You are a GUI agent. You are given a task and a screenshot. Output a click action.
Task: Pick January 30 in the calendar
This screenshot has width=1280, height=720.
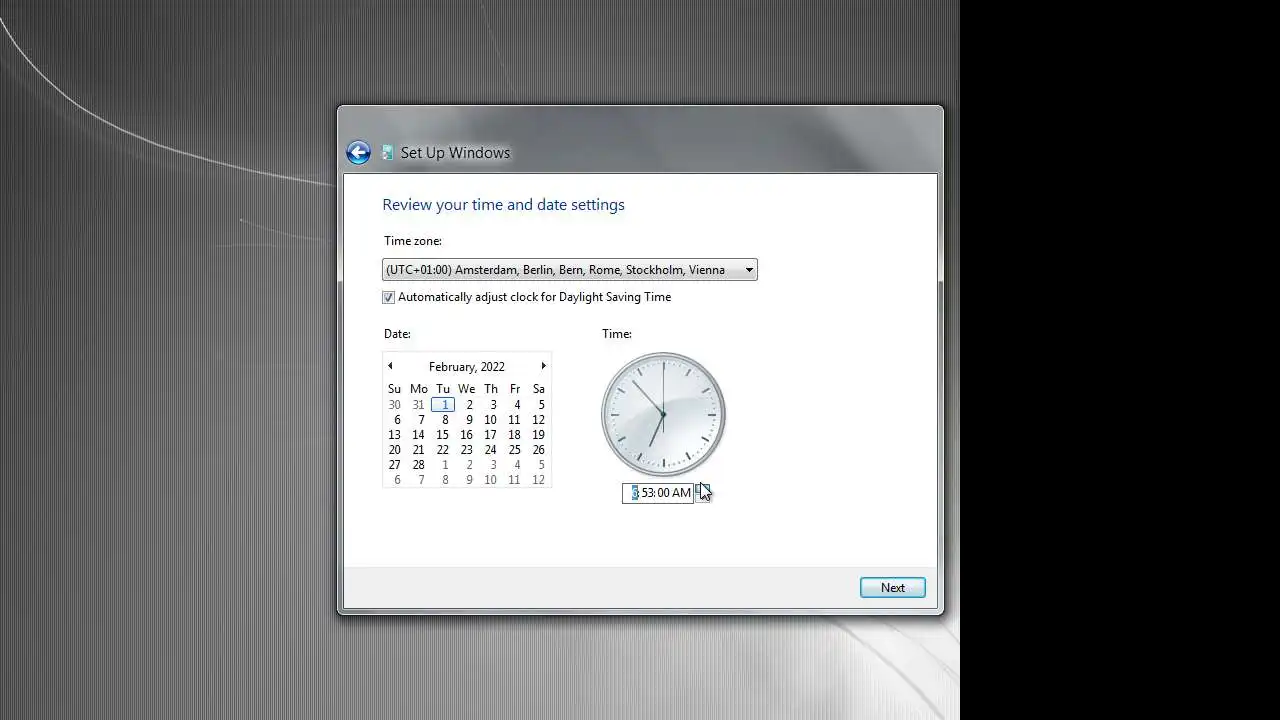pyautogui.click(x=395, y=405)
